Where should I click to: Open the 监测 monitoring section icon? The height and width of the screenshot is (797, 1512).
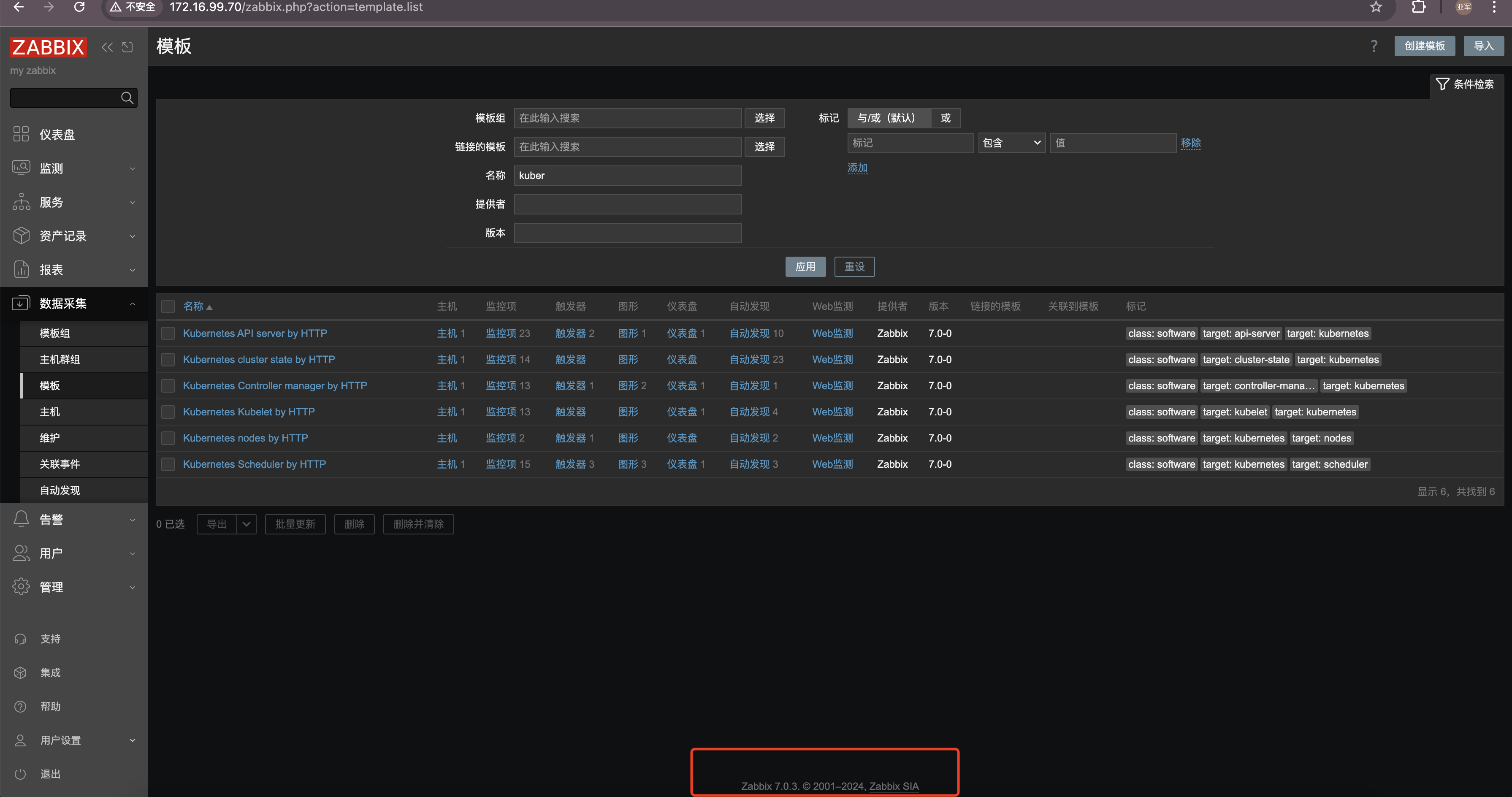point(21,168)
